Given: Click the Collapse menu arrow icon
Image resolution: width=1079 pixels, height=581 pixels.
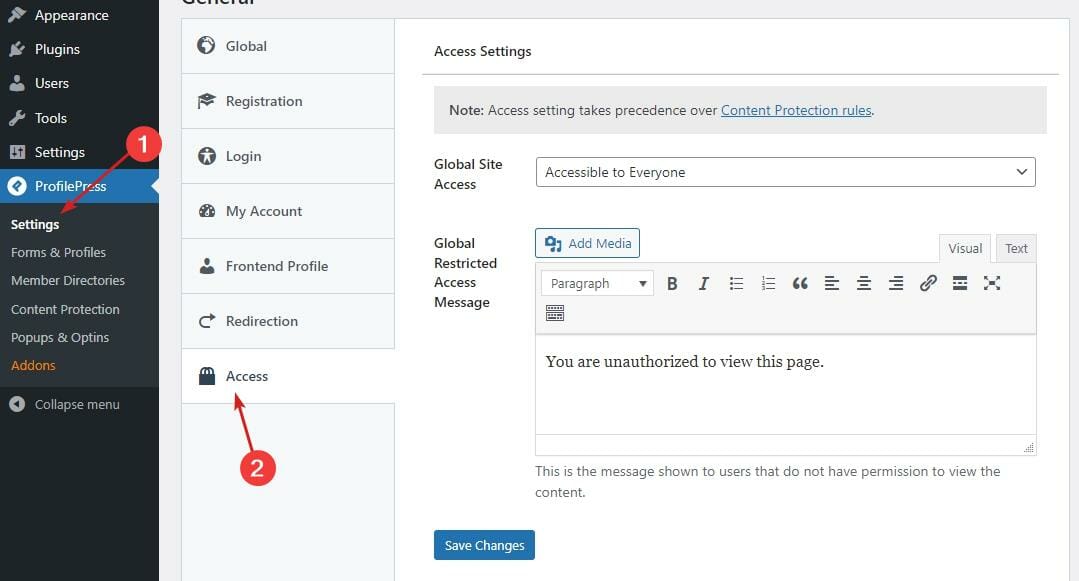Looking at the screenshot, I should coord(17,404).
